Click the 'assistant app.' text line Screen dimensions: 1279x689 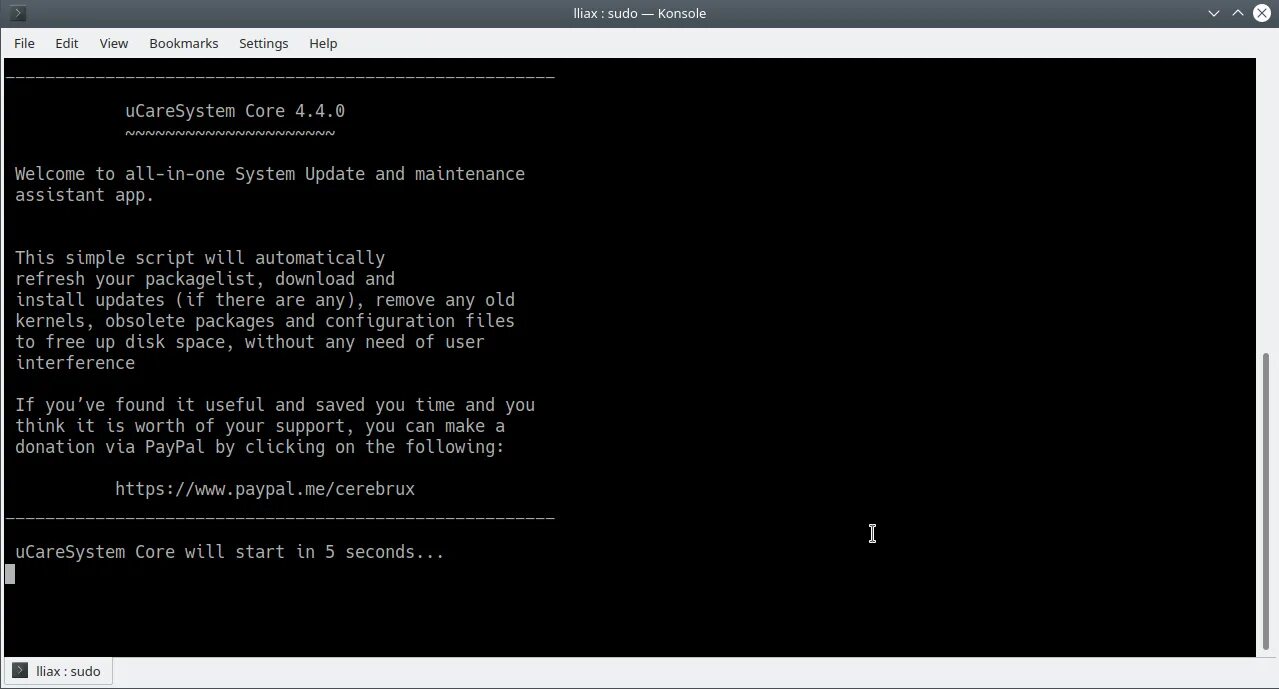coord(85,195)
